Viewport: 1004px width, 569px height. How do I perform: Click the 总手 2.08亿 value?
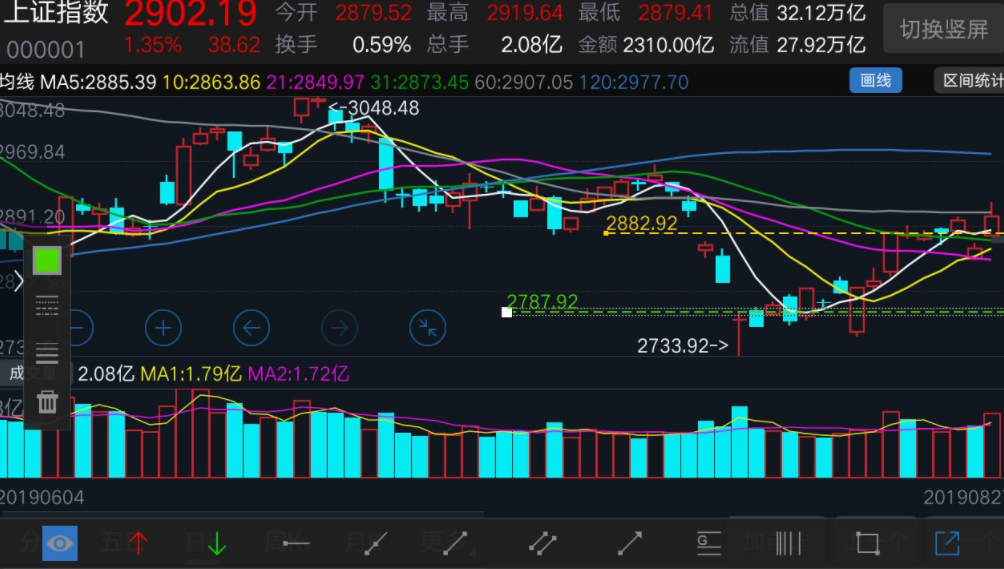point(531,45)
